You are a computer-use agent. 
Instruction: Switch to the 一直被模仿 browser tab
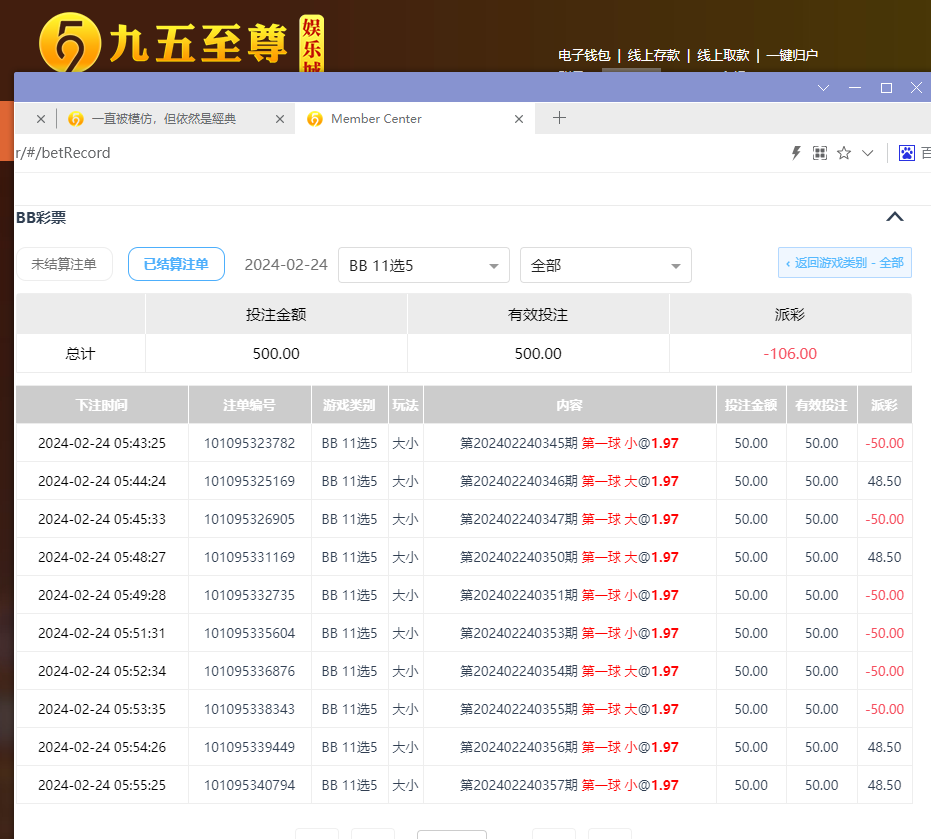point(165,119)
